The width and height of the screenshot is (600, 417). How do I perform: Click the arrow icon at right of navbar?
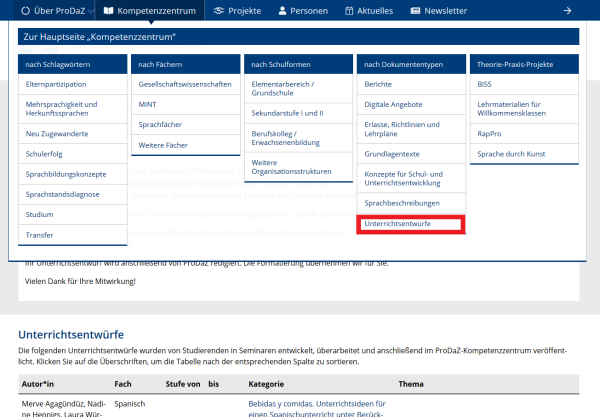click(566, 11)
